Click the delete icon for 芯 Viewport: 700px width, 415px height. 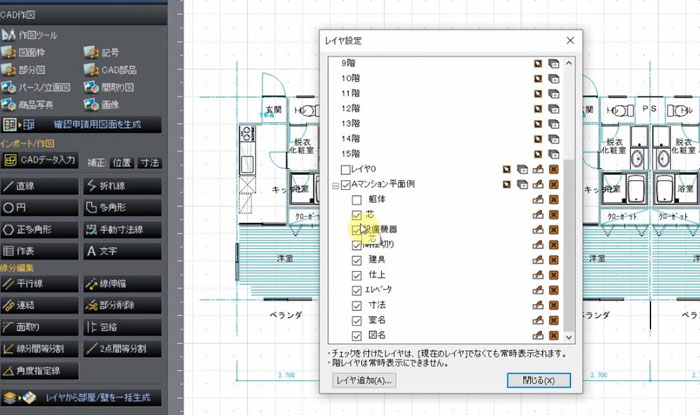pyautogui.click(x=554, y=215)
